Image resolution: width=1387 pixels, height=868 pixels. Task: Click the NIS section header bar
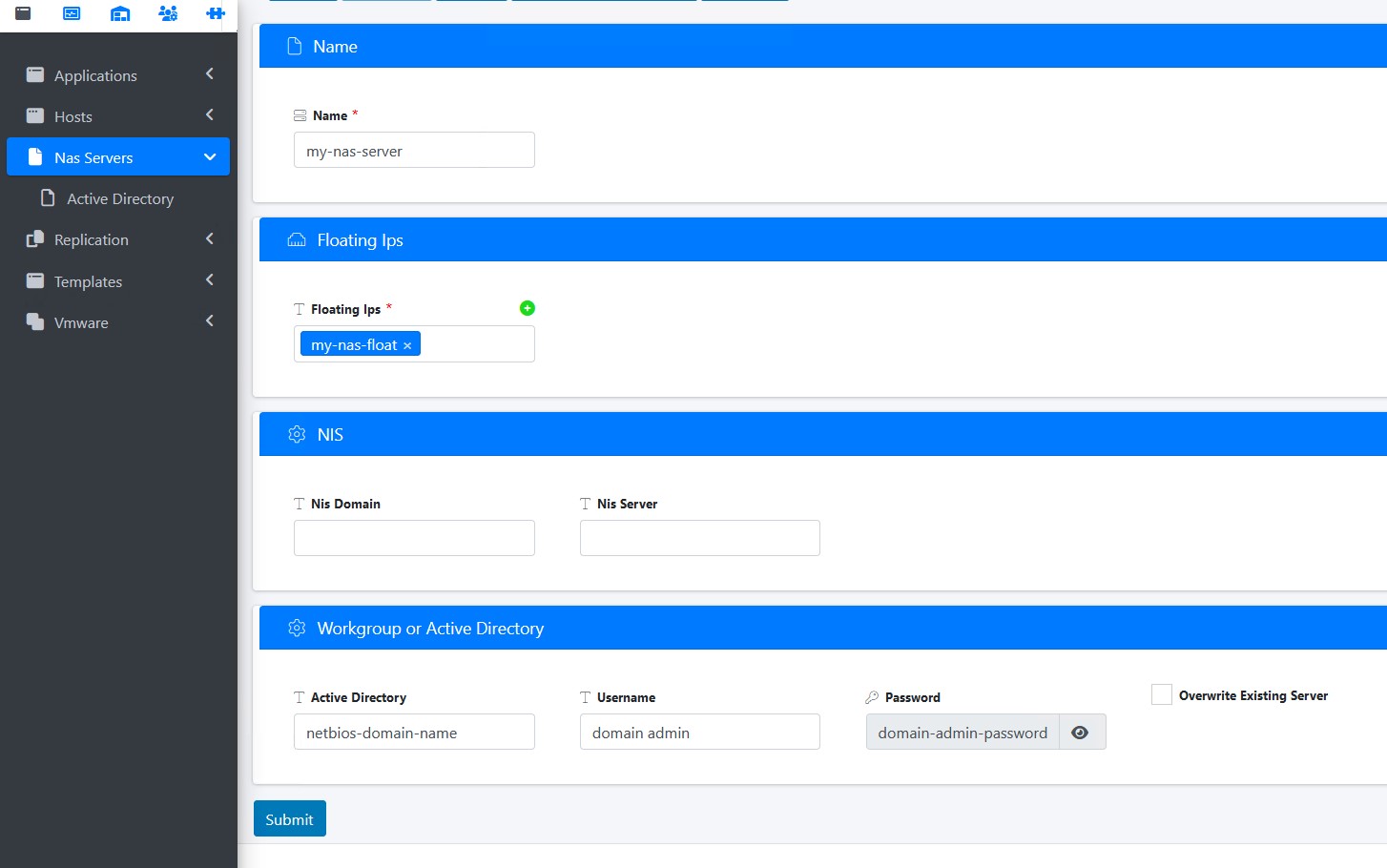823,434
